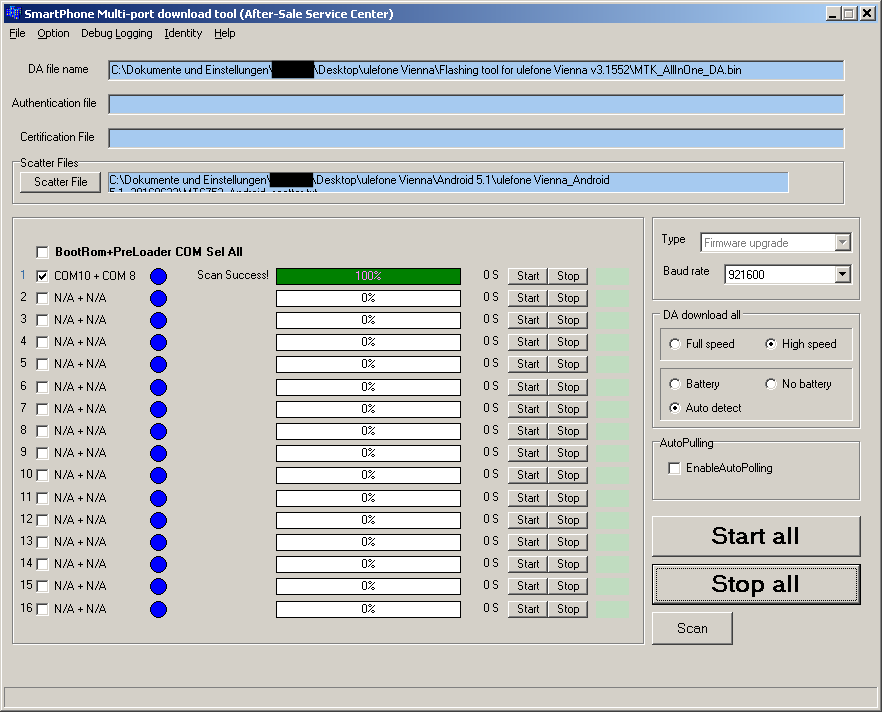This screenshot has height=712, width=882.
Task: Enable BootRom+PreLoader COM Sel All checkbox
Action: click(x=43, y=252)
